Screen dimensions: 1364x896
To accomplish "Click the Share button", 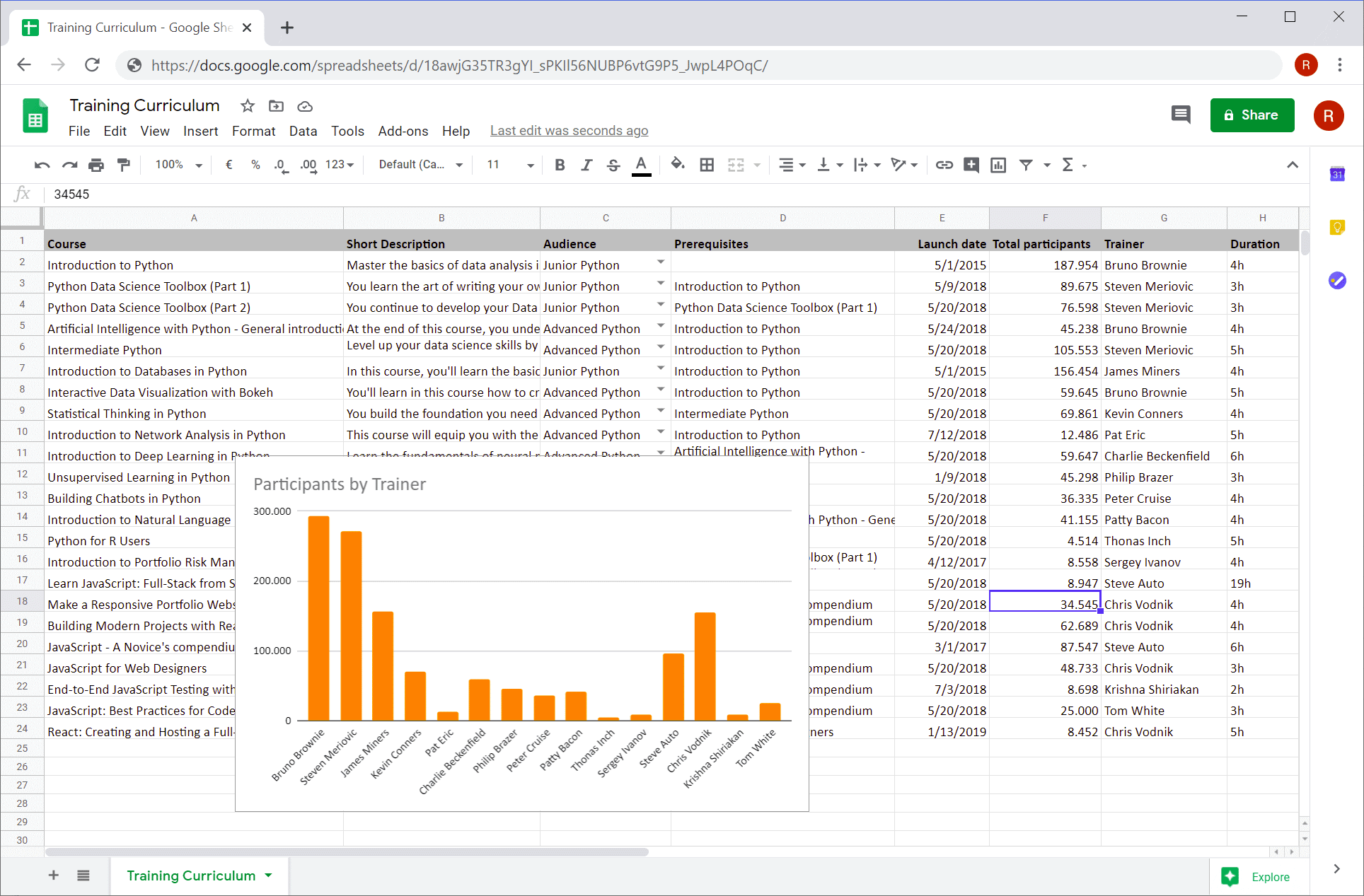I will click(x=1248, y=114).
